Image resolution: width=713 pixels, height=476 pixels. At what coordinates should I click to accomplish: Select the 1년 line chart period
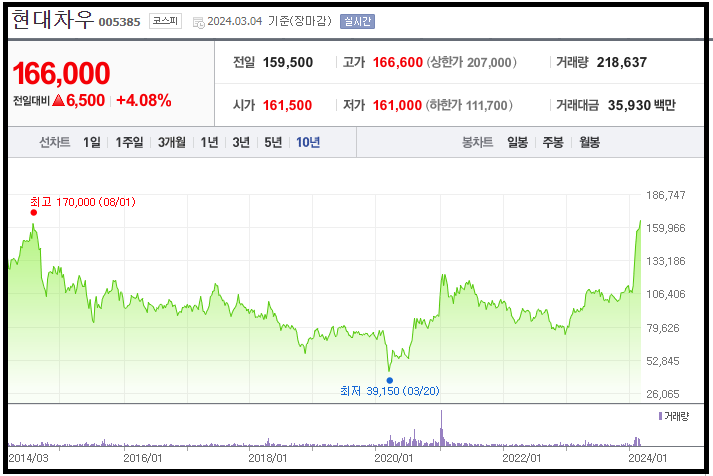click(210, 142)
